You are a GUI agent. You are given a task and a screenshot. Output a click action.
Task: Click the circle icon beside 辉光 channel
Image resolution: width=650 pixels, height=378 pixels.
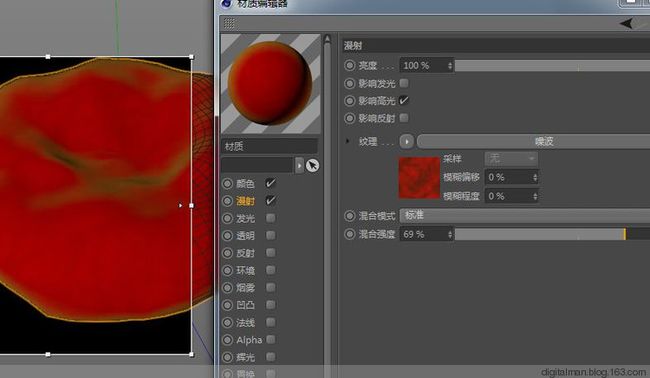click(x=228, y=357)
